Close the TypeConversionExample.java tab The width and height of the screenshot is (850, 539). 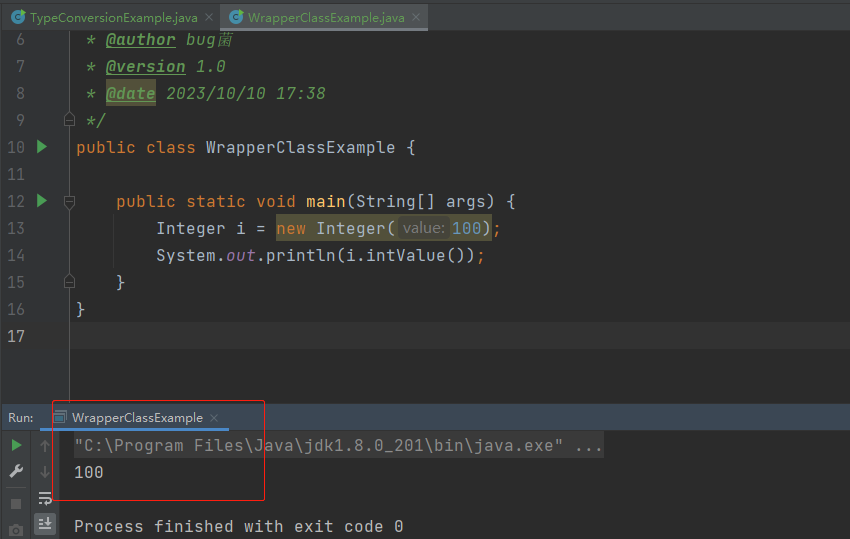[x=209, y=17]
